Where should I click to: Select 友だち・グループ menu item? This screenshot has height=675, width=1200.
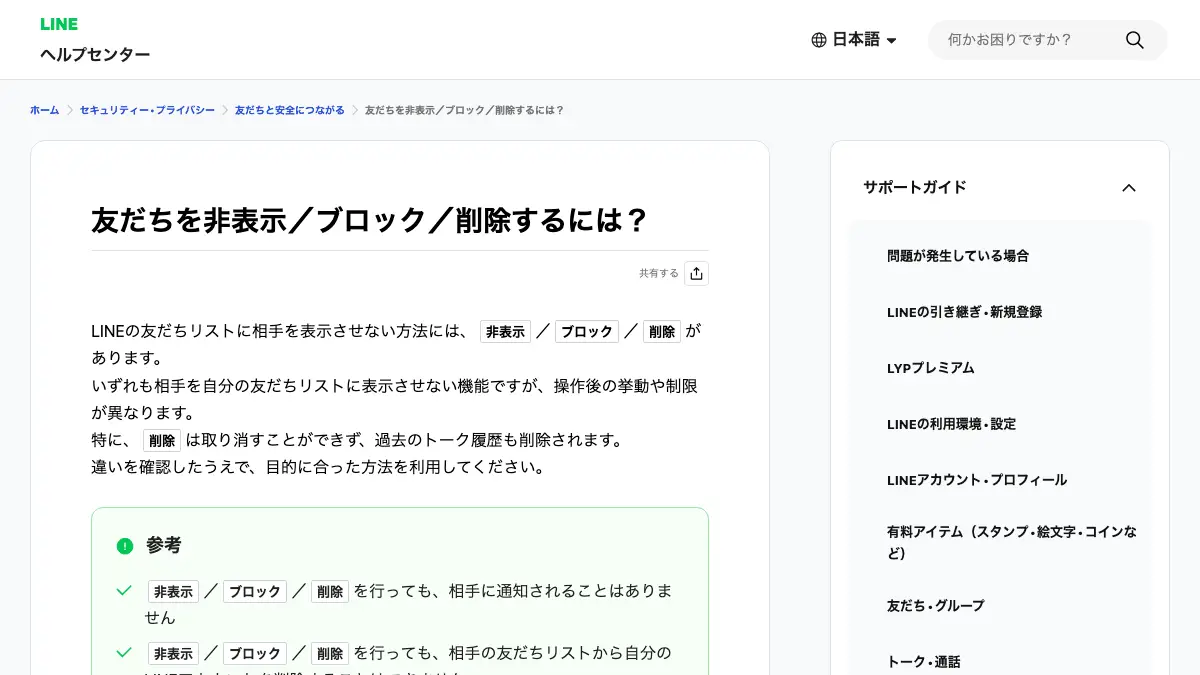coord(936,606)
